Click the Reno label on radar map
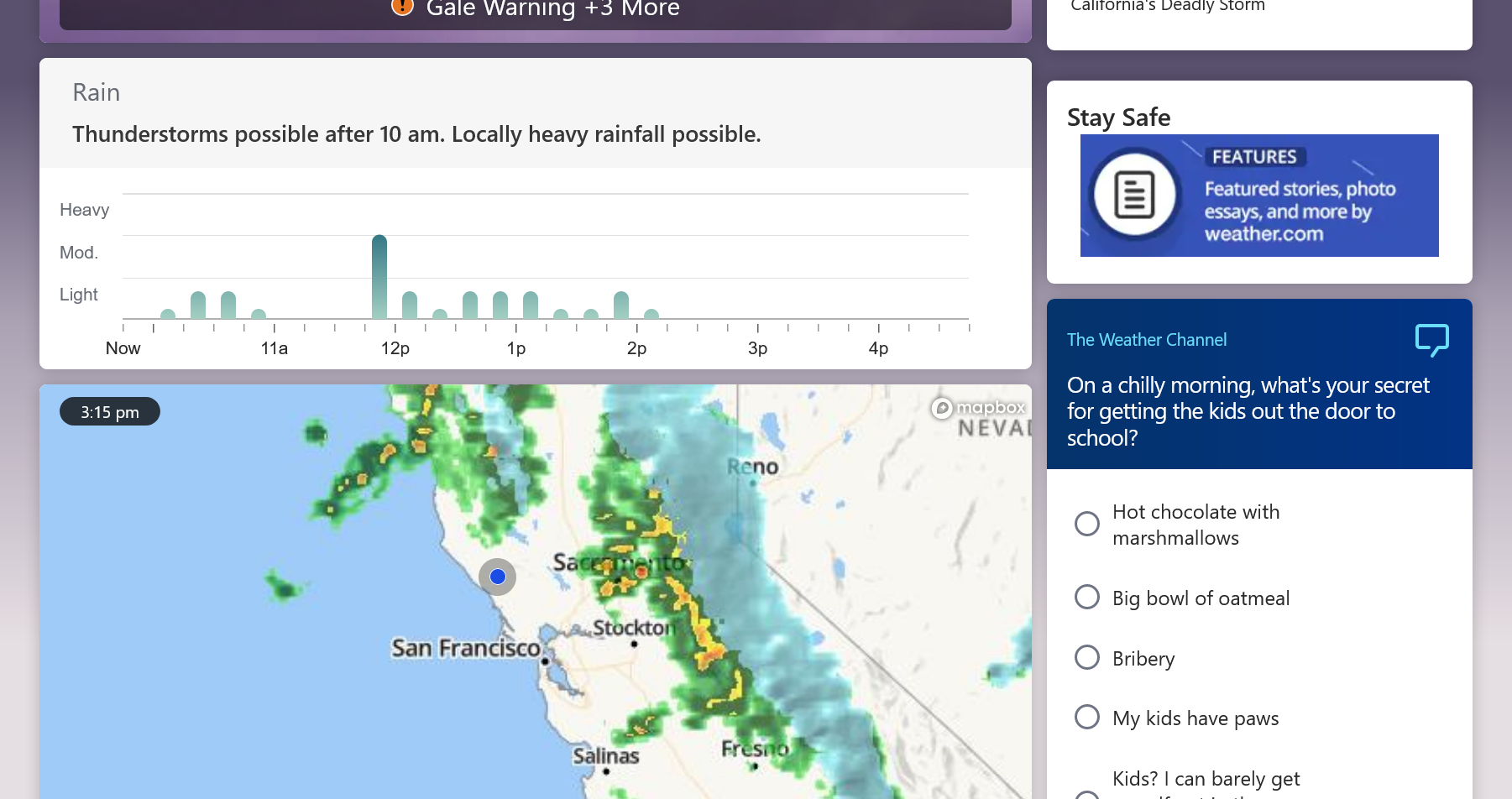 pyautogui.click(x=752, y=467)
